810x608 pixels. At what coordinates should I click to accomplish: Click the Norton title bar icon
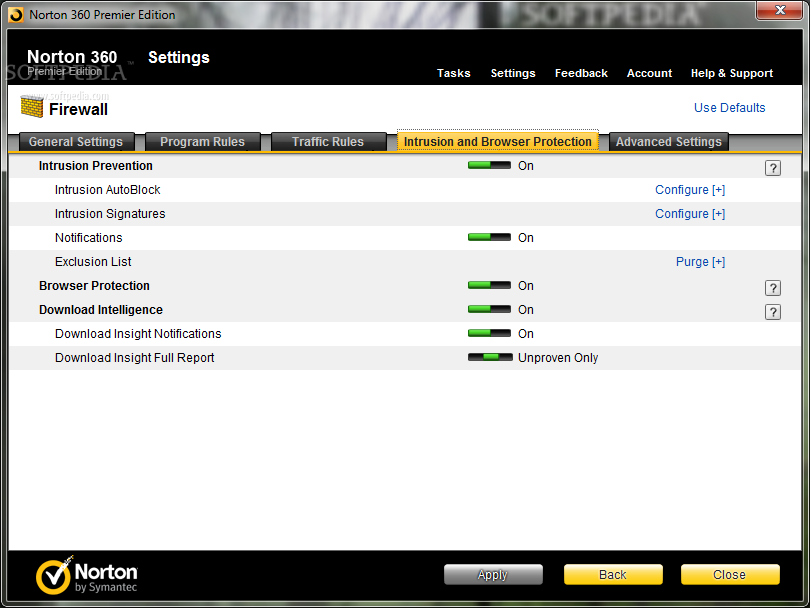[x=16, y=15]
